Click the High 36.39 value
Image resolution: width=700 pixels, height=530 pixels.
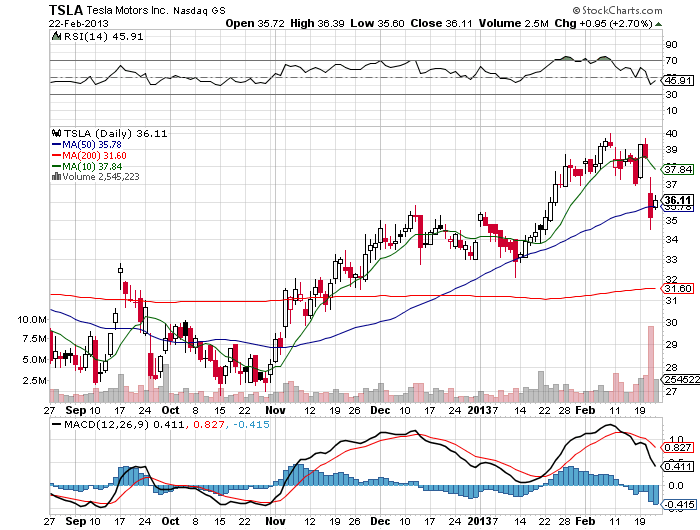317,23
